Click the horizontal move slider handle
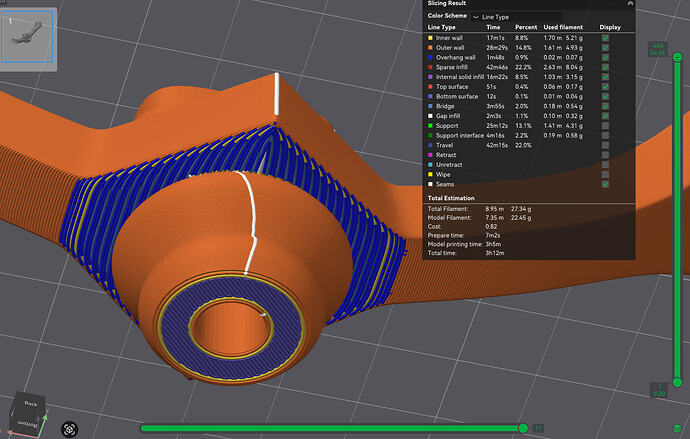This screenshot has width=690, height=439. pos(523,428)
